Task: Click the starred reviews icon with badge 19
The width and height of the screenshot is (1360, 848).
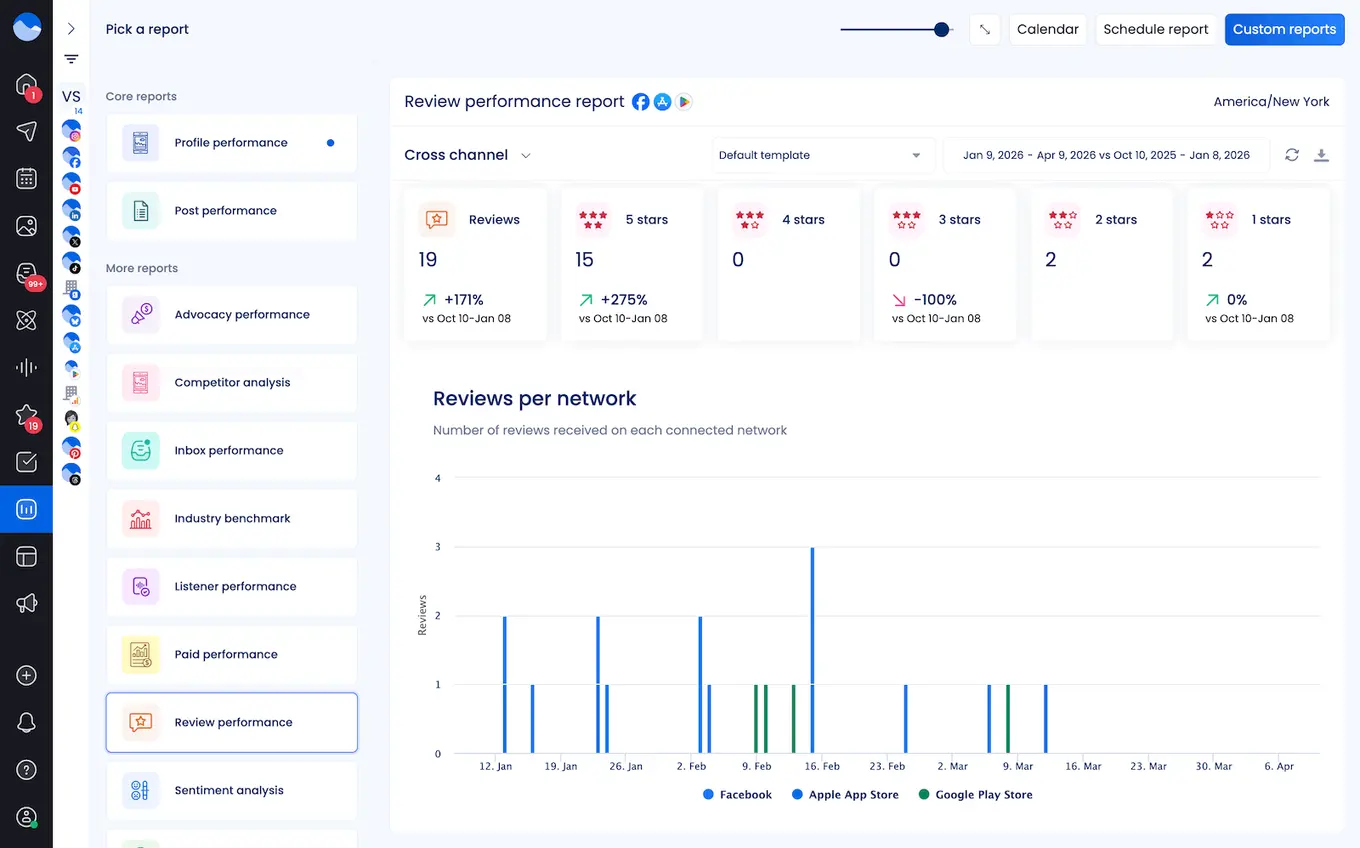Action: click(x=26, y=414)
